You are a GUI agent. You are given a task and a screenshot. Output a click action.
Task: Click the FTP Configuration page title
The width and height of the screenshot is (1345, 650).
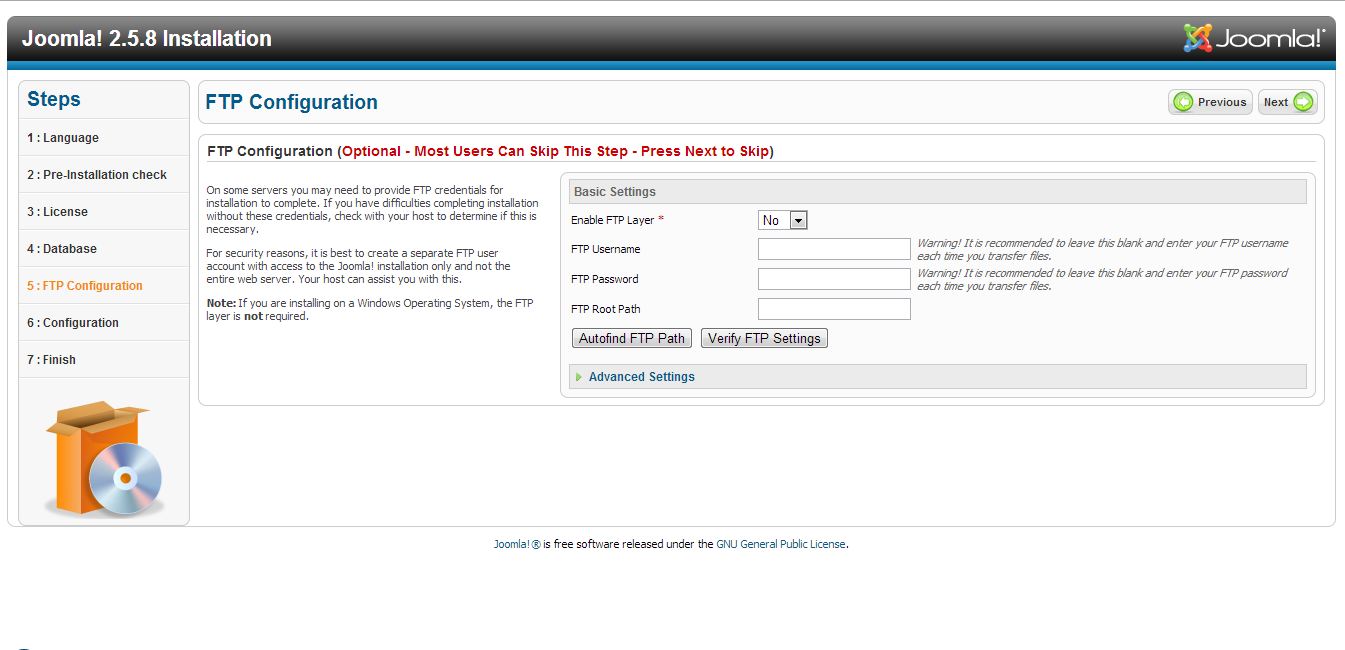tap(291, 102)
